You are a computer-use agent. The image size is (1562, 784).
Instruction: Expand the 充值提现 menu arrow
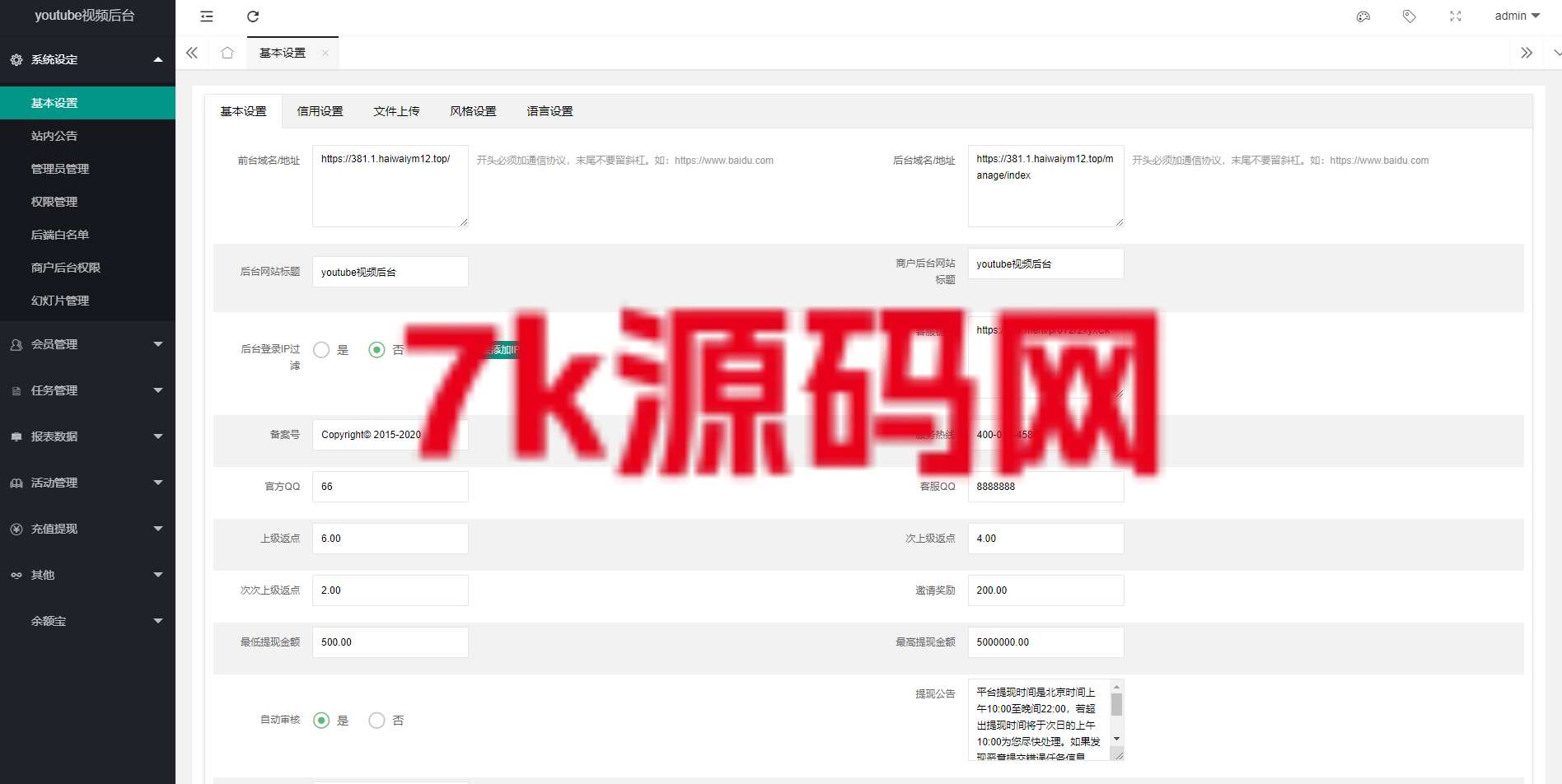[158, 529]
